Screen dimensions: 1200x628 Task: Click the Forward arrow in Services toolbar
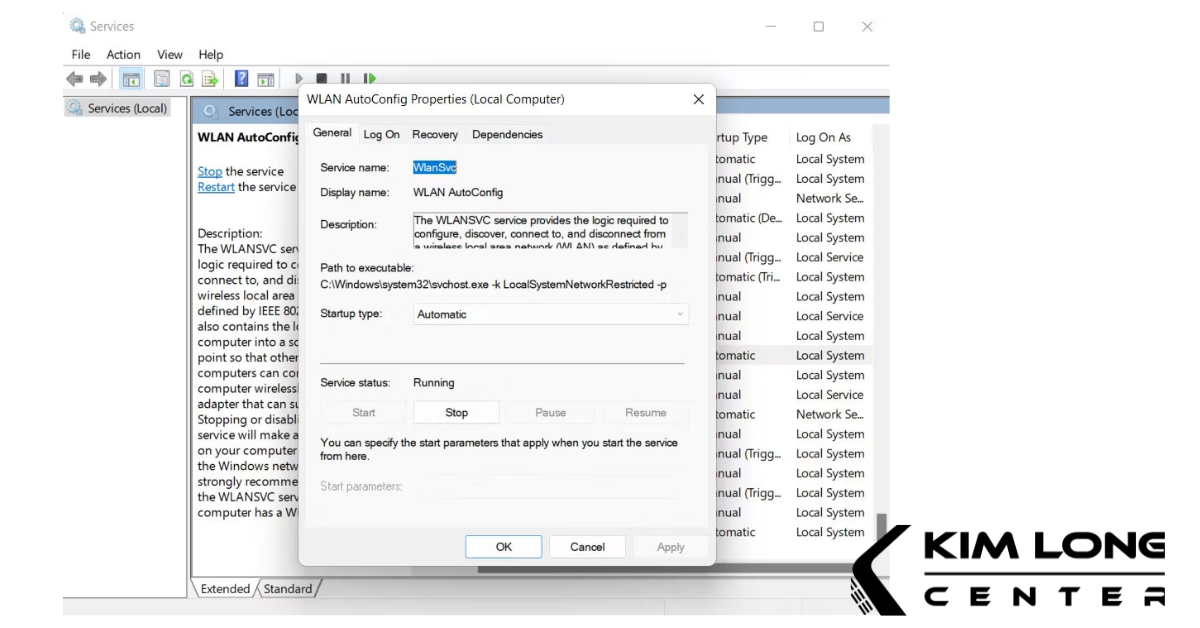(98, 79)
